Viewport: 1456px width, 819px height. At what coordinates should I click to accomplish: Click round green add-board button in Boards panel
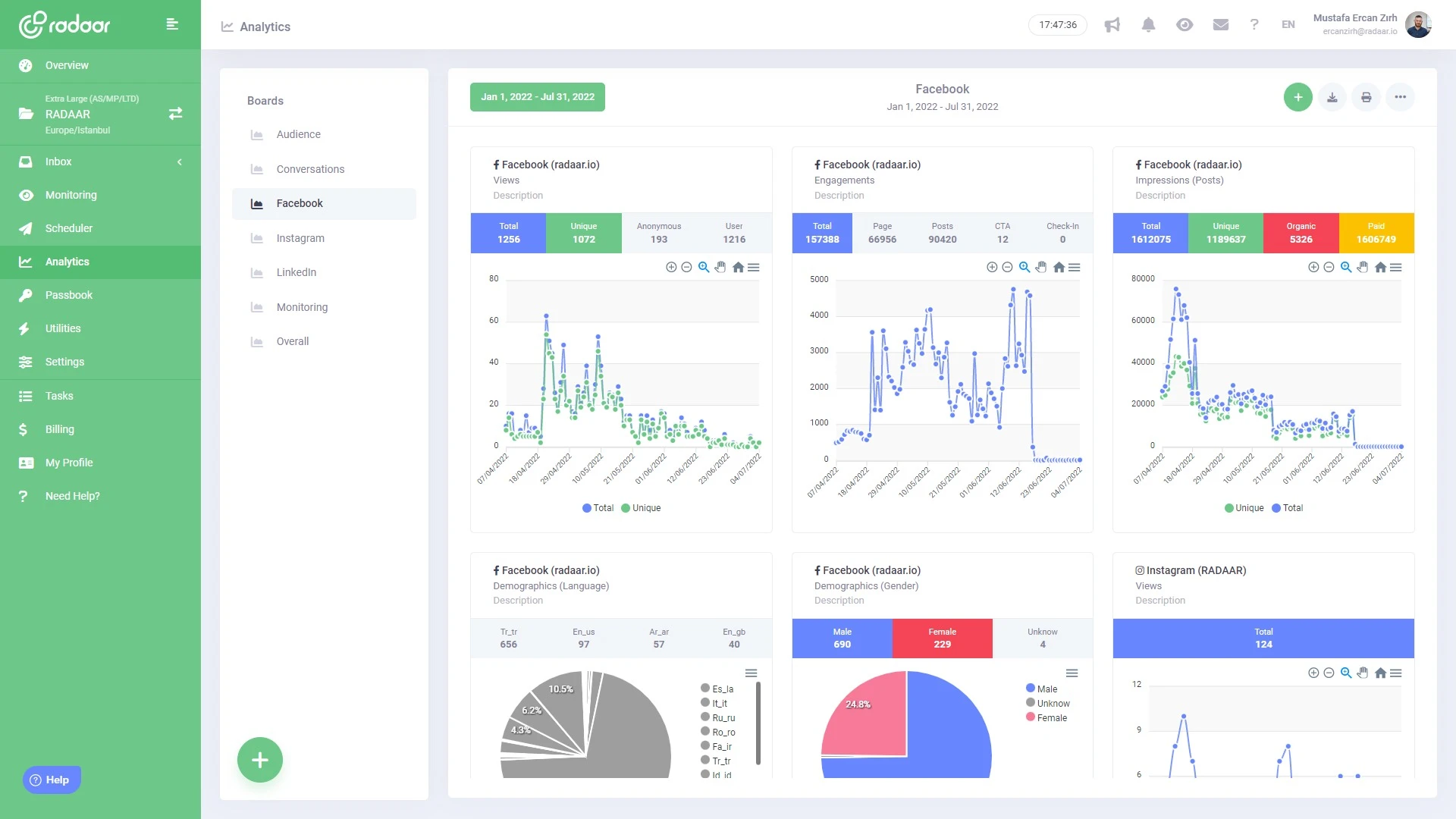[x=259, y=760]
